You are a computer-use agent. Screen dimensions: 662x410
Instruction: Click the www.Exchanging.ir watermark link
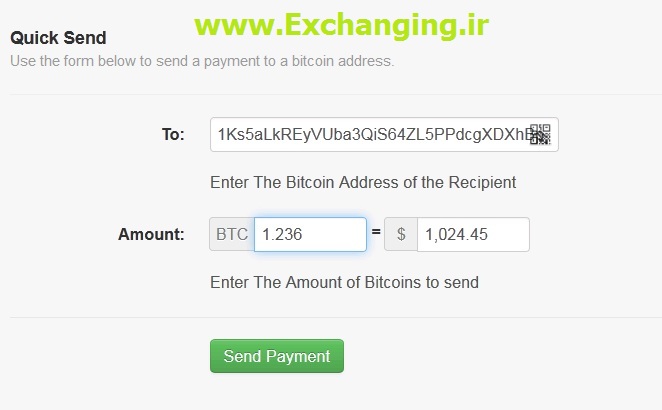click(x=342, y=25)
